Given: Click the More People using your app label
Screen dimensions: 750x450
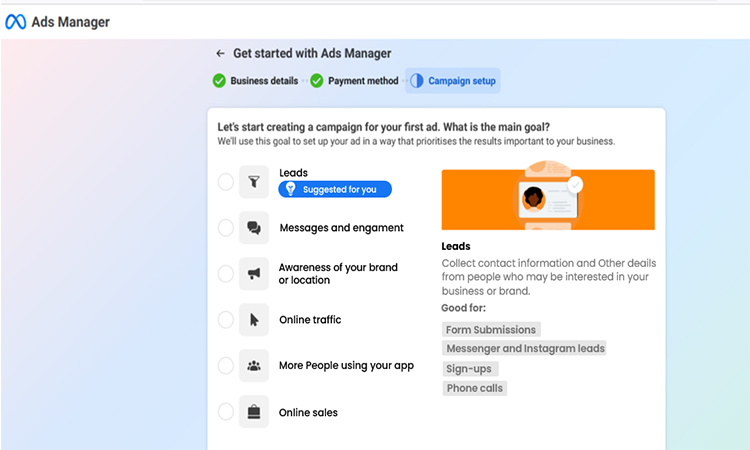Looking at the screenshot, I should (346, 366).
